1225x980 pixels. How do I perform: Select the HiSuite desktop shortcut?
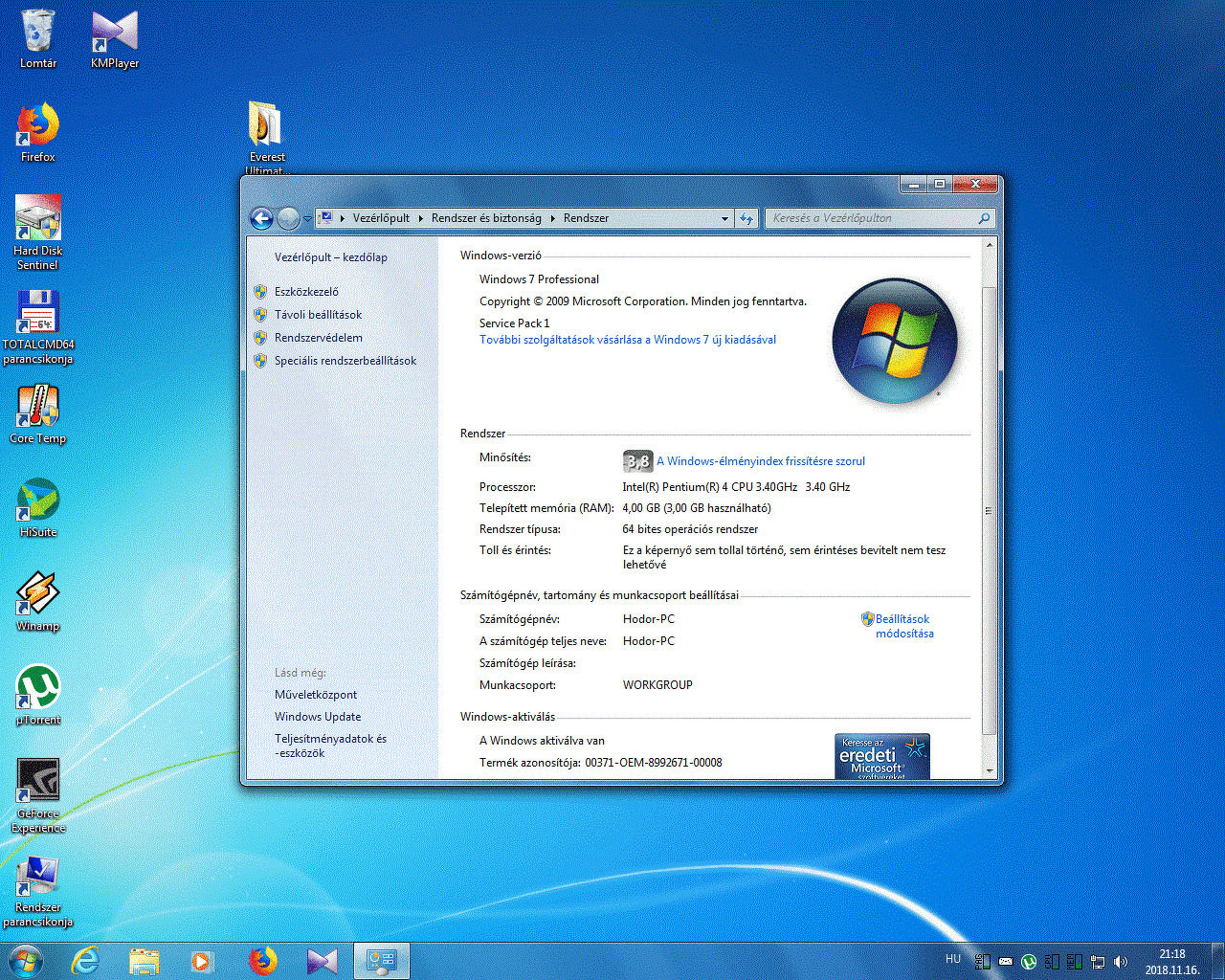point(38,508)
